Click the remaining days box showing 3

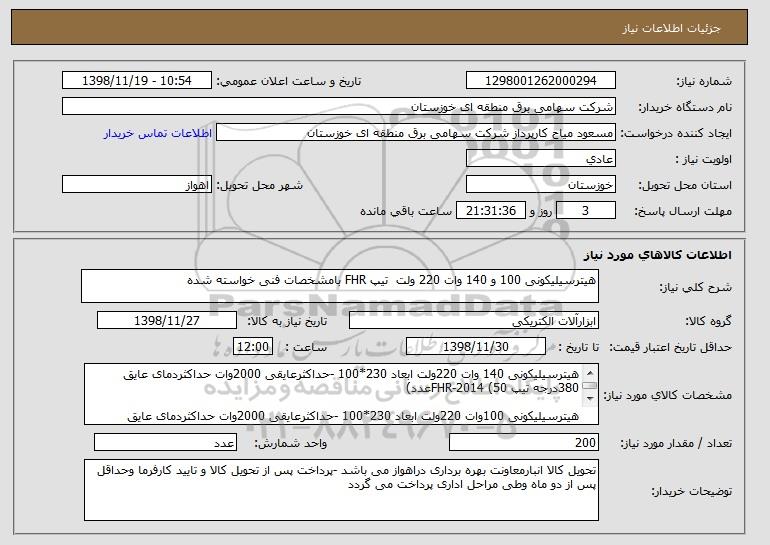coord(599,211)
